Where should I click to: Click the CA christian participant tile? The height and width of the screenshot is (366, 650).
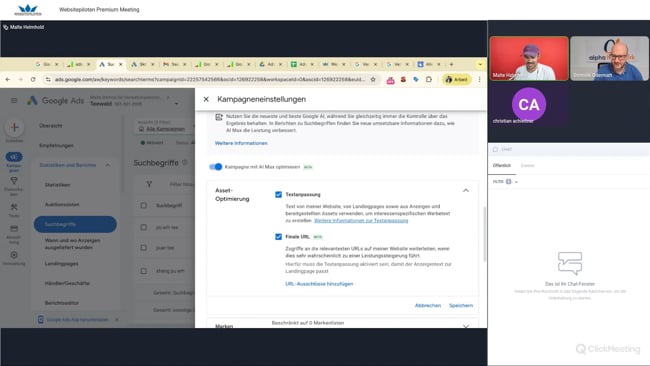529,105
